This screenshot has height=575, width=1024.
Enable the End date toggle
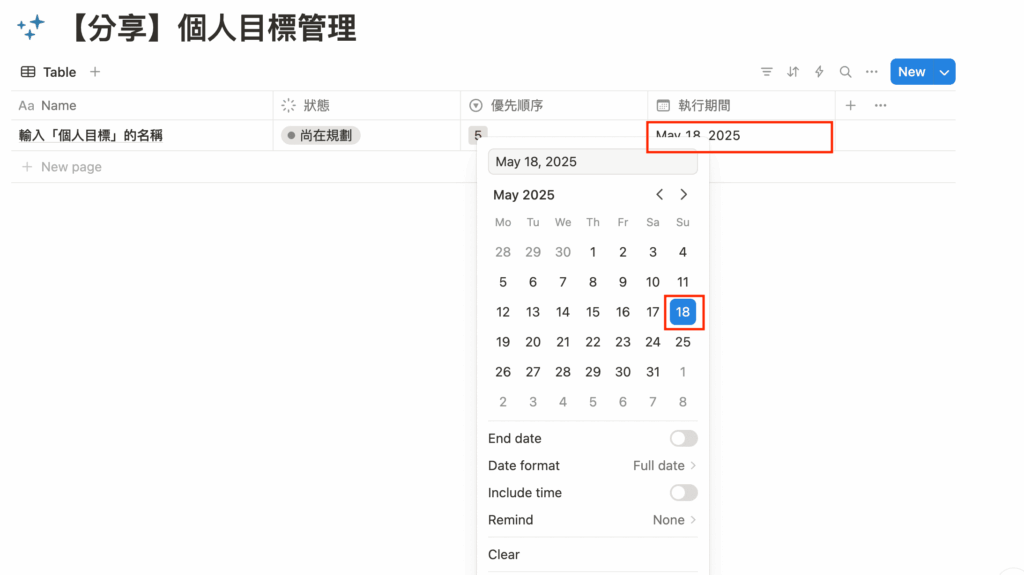point(683,439)
